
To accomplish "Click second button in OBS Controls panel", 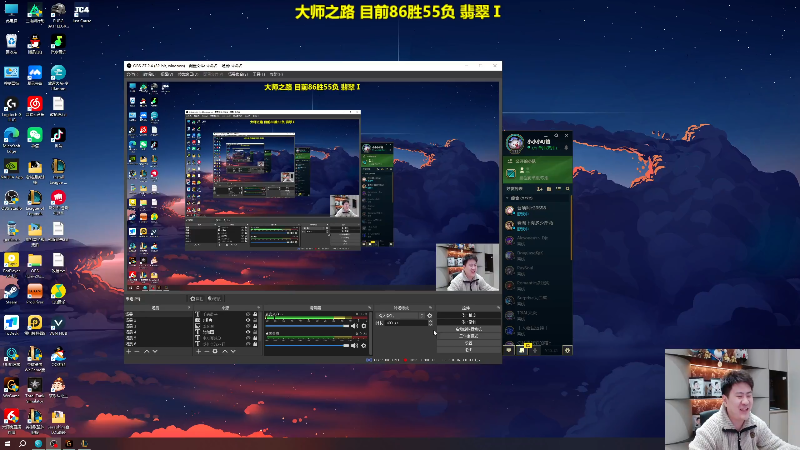I will [x=469, y=322].
